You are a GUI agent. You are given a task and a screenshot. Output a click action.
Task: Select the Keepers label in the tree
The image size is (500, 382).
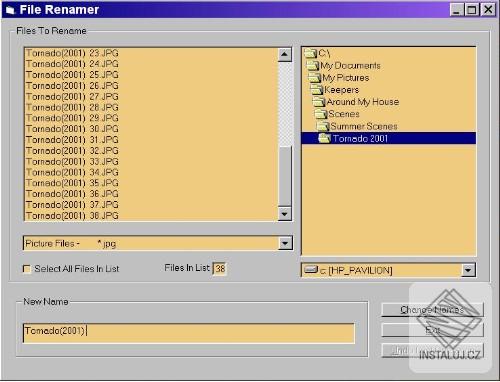coord(342,90)
